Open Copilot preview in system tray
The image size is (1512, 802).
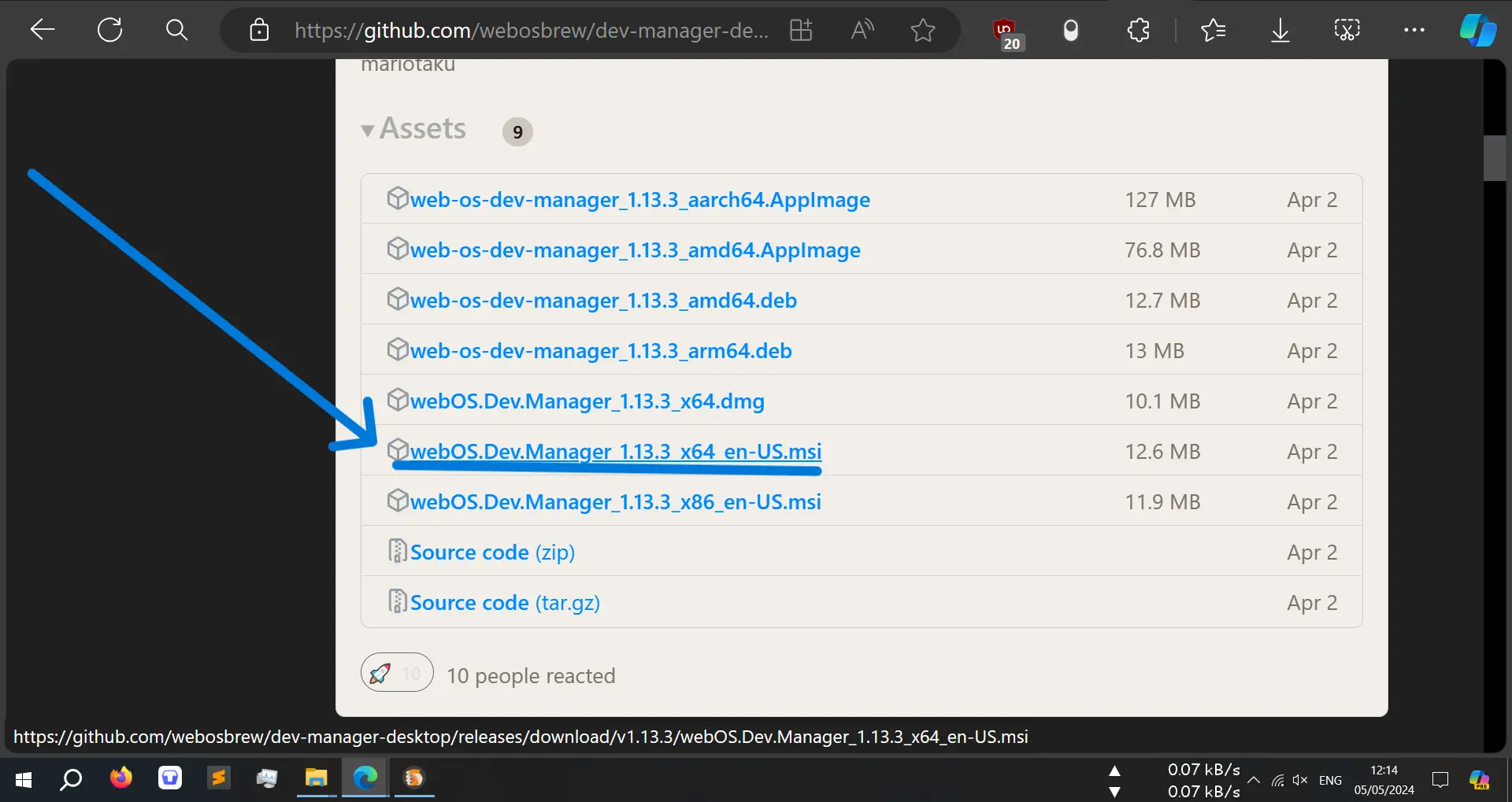coord(1479,780)
